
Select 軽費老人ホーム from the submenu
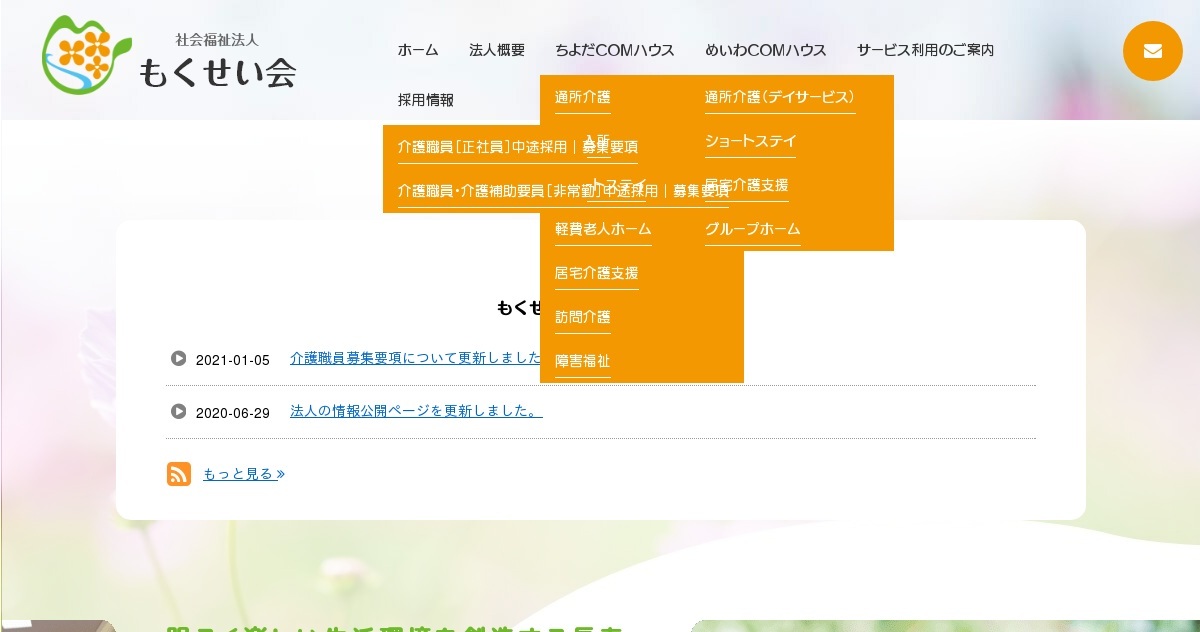[x=602, y=229]
